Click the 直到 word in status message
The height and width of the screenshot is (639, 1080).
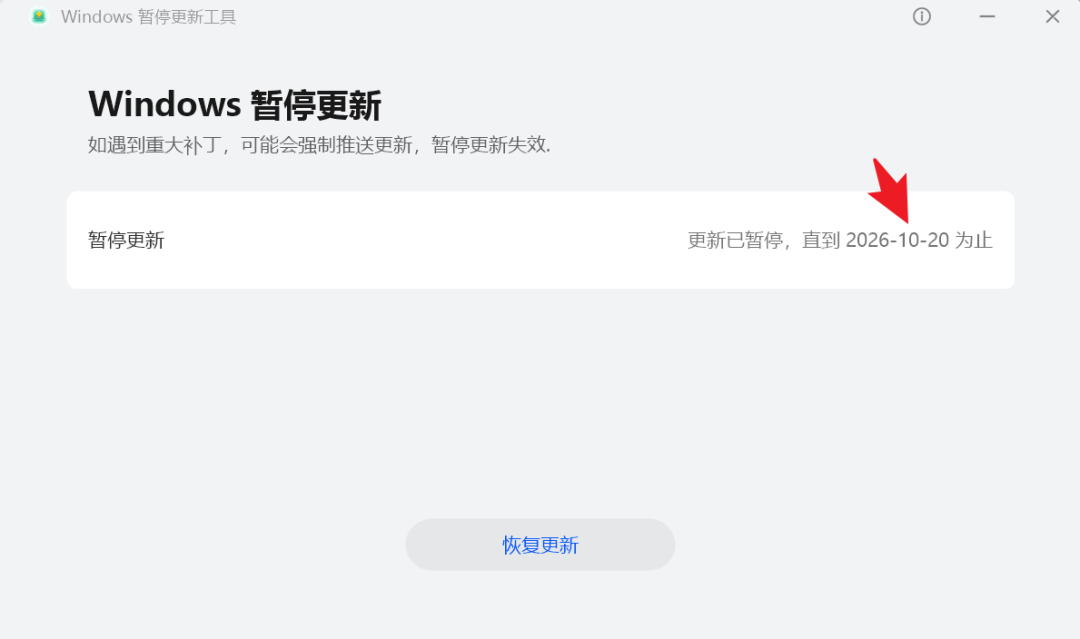(x=821, y=240)
